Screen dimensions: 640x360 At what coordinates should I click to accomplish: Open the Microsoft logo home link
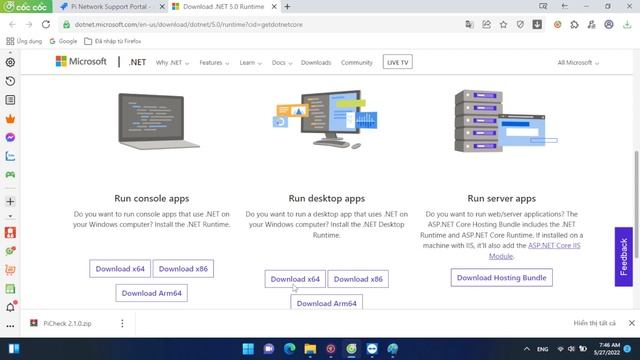point(81,62)
